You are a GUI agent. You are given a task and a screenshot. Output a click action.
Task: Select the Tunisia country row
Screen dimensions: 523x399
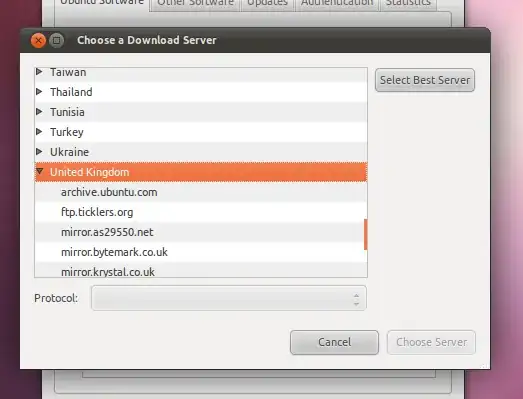201,112
